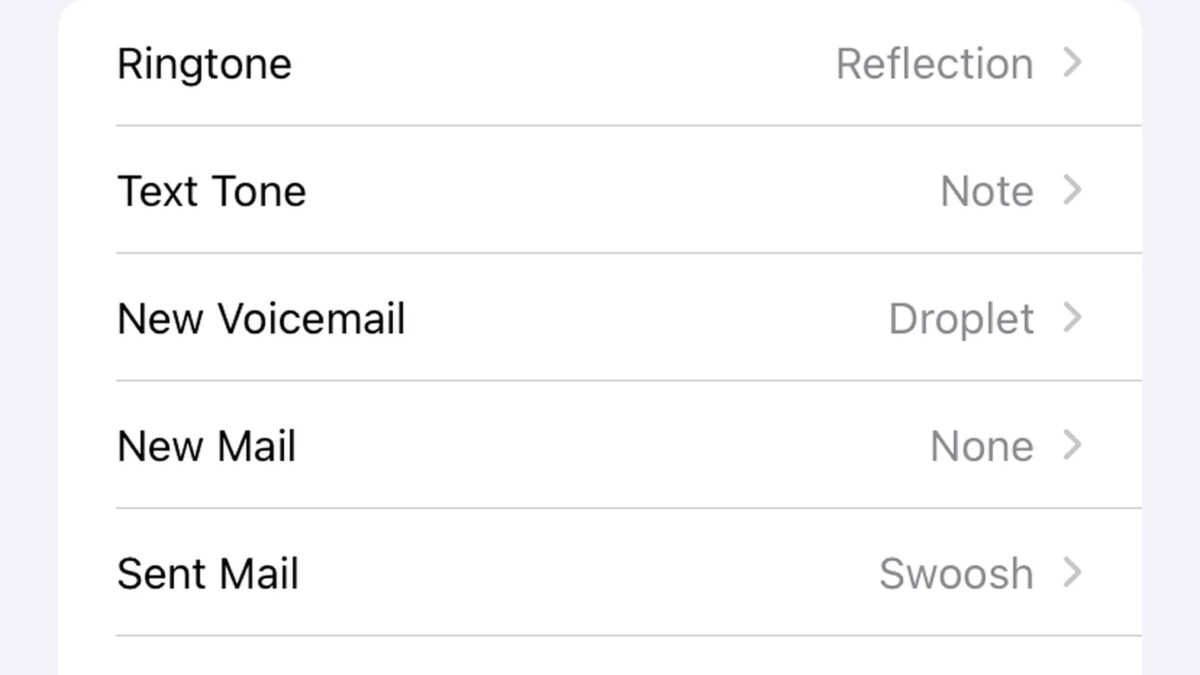Image resolution: width=1200 pixels, height=675 pixels.
Task: Select the Ringtone label
Action: 204,64
